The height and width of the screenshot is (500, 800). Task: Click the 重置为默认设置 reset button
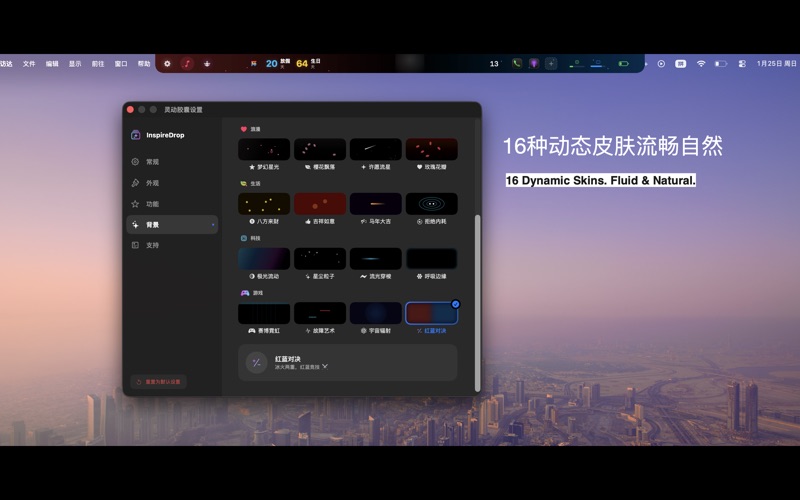[159, 381]
